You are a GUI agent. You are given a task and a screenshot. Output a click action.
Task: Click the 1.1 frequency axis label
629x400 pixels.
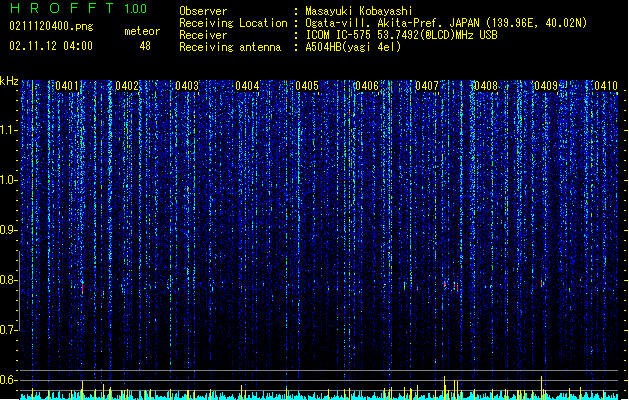[9, 130]
